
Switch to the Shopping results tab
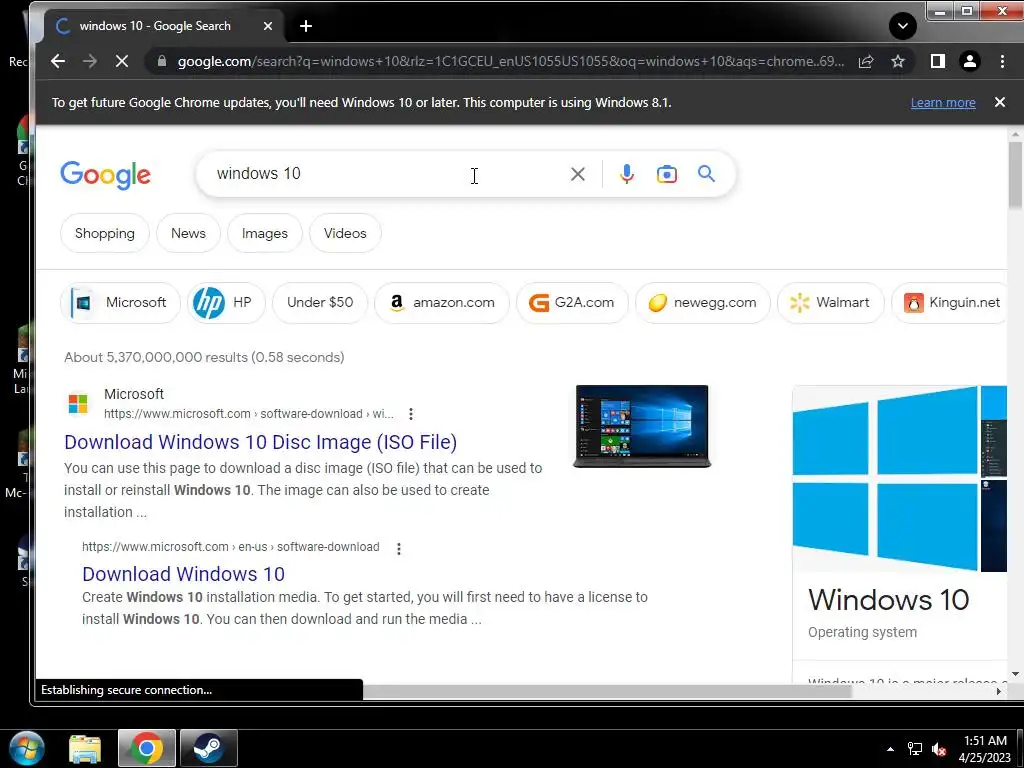(x=104, y=233)
